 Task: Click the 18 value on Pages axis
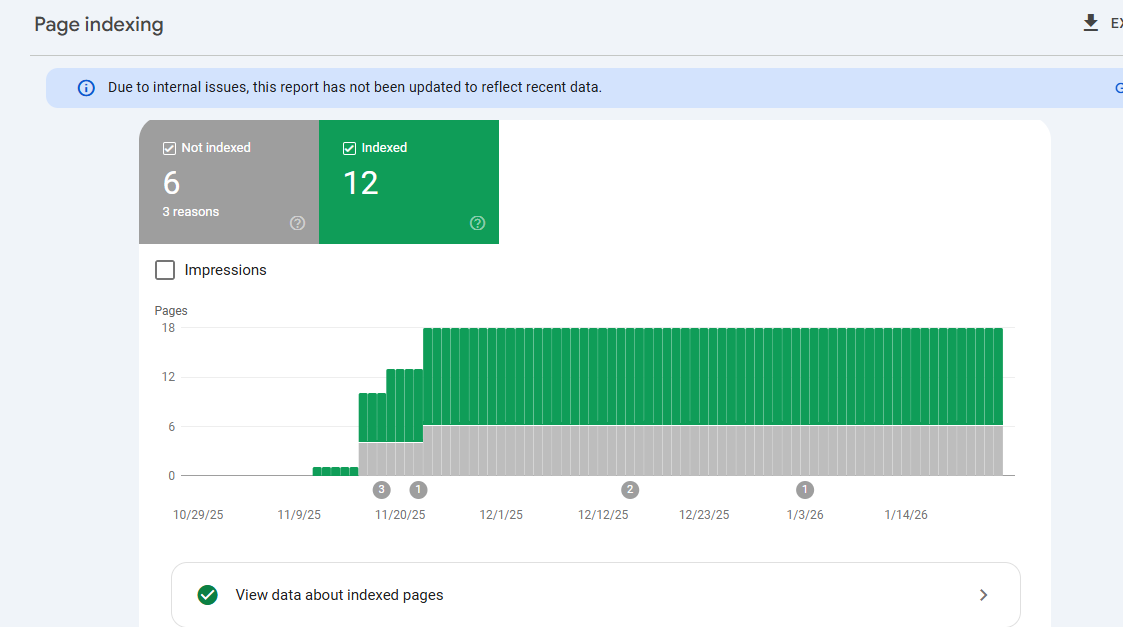coord(168,328)
